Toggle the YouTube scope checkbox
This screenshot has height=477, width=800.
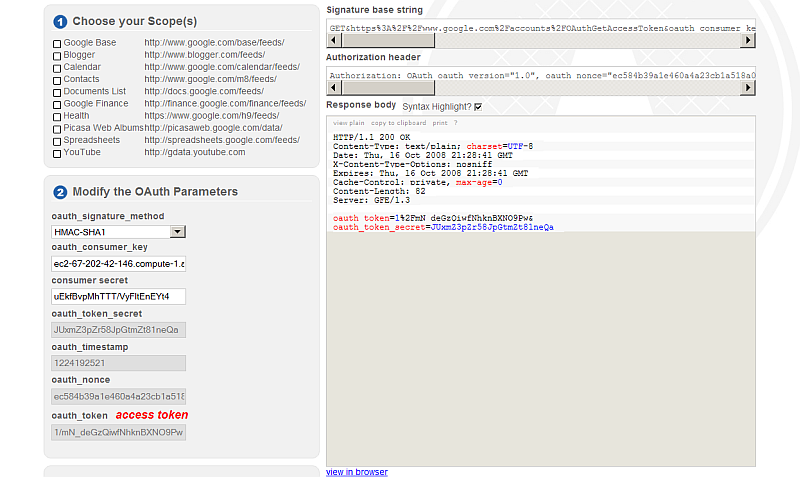click(x=57, y=153)
